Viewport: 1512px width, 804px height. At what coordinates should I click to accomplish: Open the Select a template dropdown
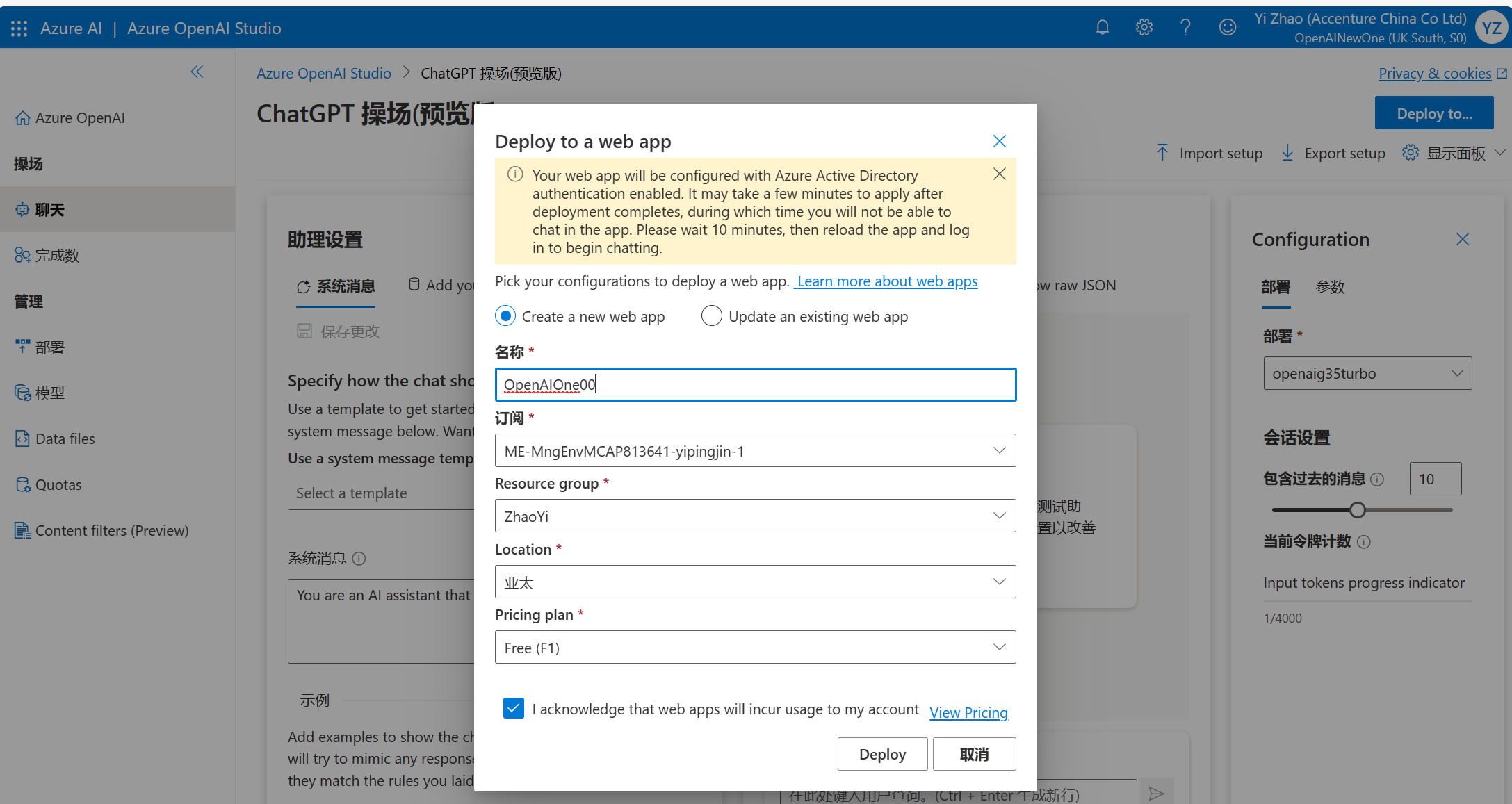click(x=382, y=493)
